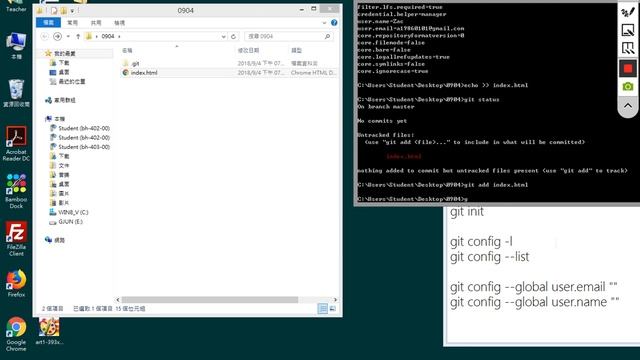The height and width of the screenshot is (360, 640).
Task: Sort files by the 修改日期 (Date modified) column
Action: pyautogui.click(x=248, y=50)
